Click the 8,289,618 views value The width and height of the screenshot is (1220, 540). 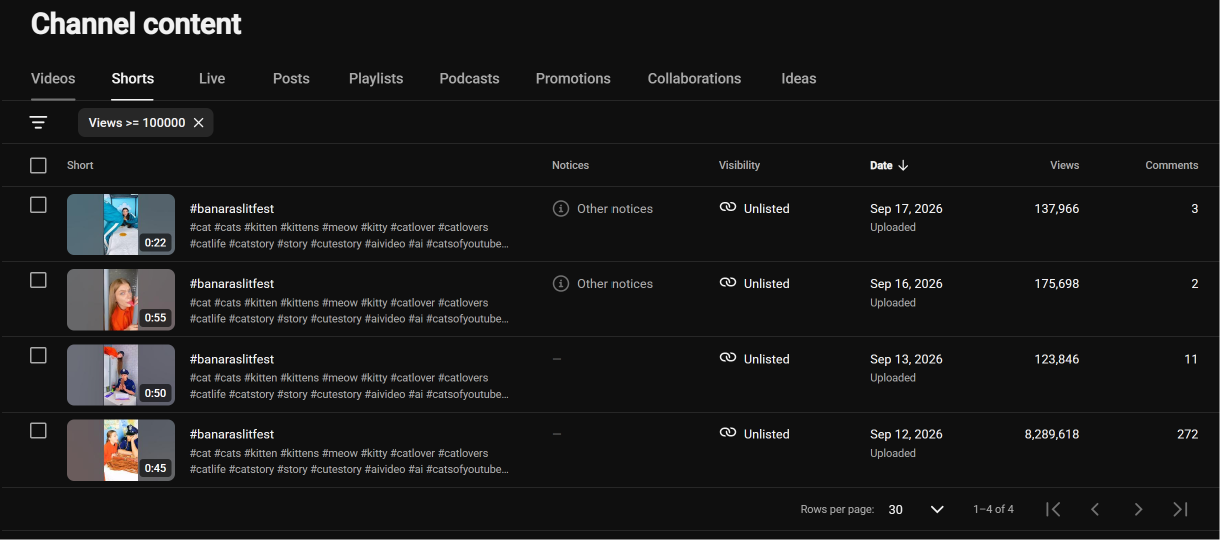pos(1051,434)
